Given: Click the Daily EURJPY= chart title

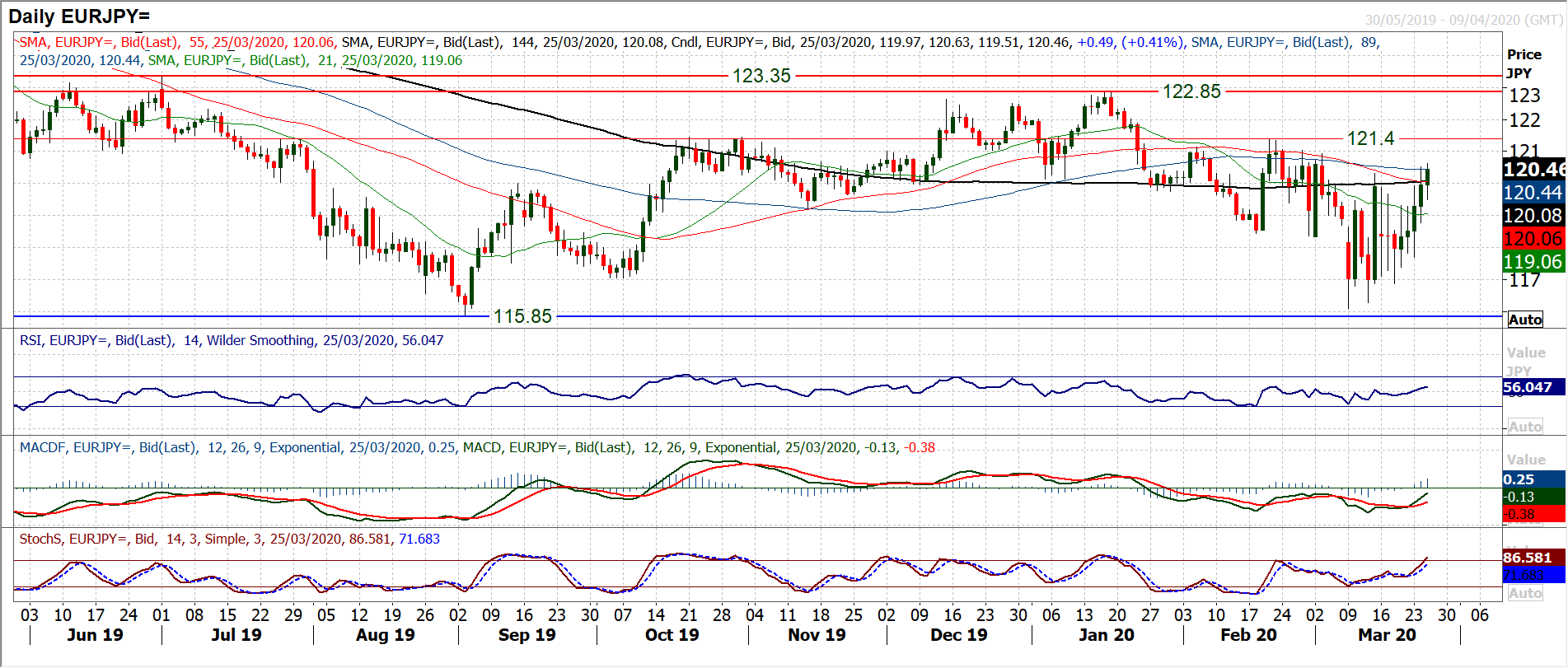Looking at the screenshot, I should 79,16.
